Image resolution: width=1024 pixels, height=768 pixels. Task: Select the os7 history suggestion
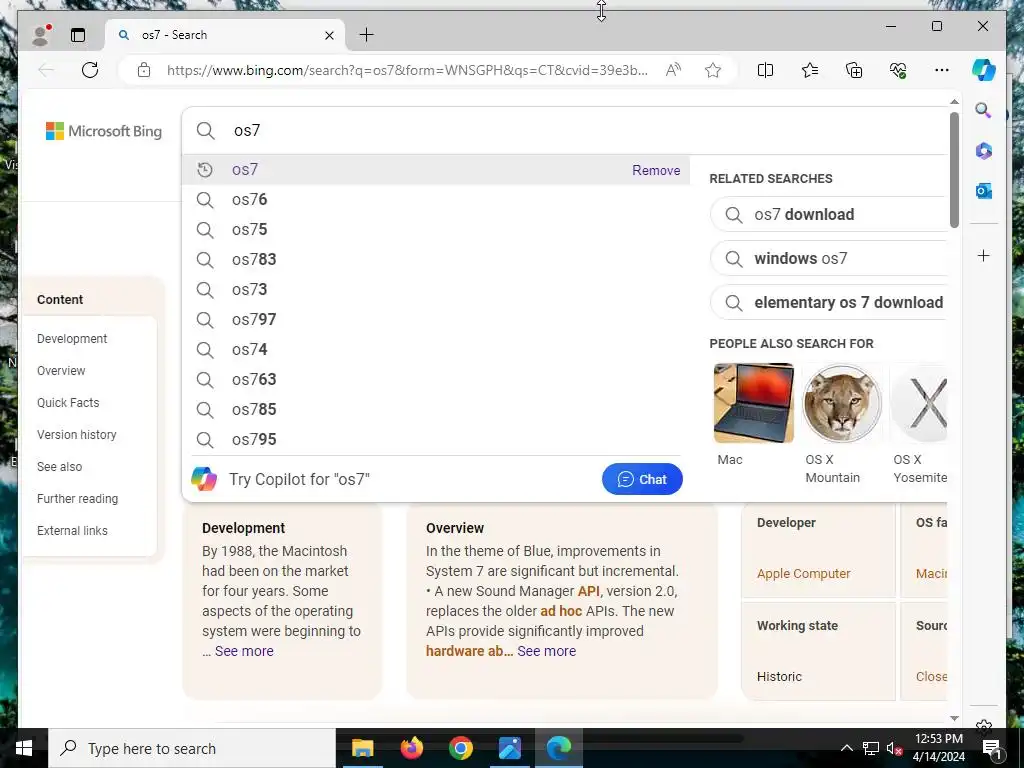tap(436, 170)
